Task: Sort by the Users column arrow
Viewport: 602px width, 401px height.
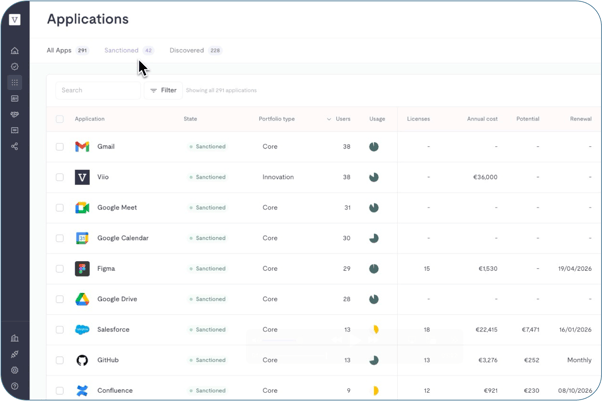Action: [329, 119]
